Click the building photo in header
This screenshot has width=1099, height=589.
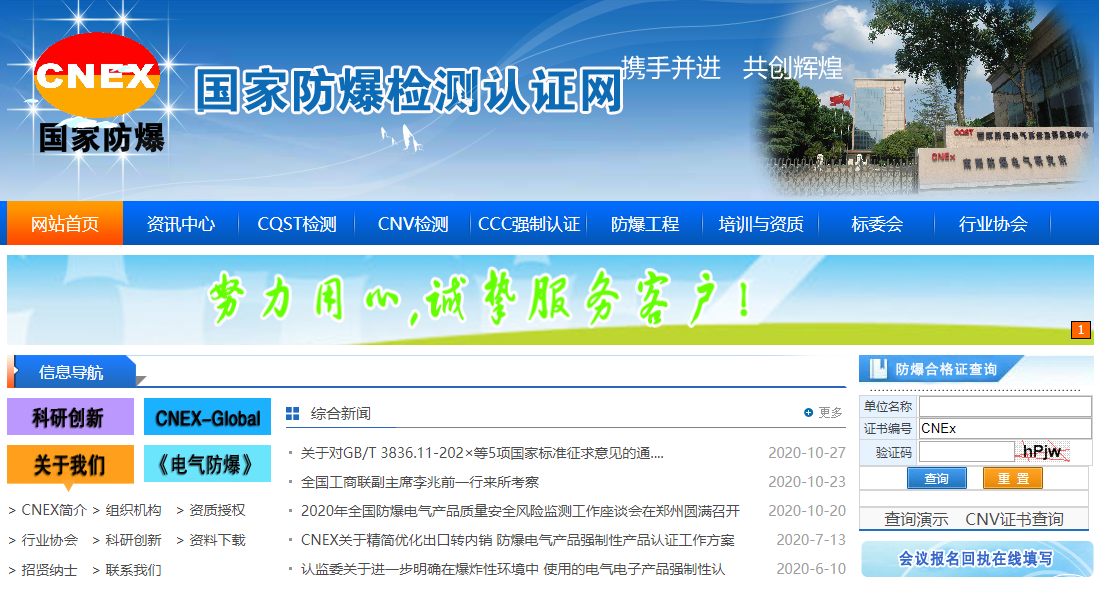click(x=922, y=98)
